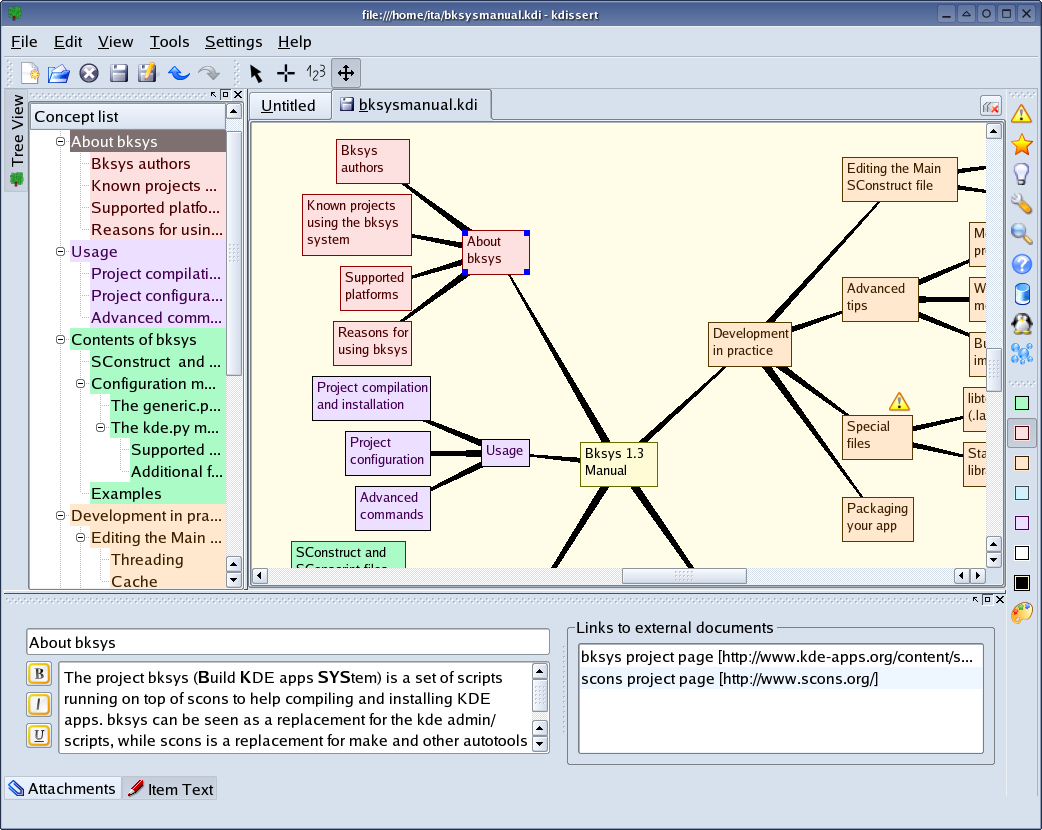Select Examples in the concept list

pyautogui.click(x=126, y=494)
